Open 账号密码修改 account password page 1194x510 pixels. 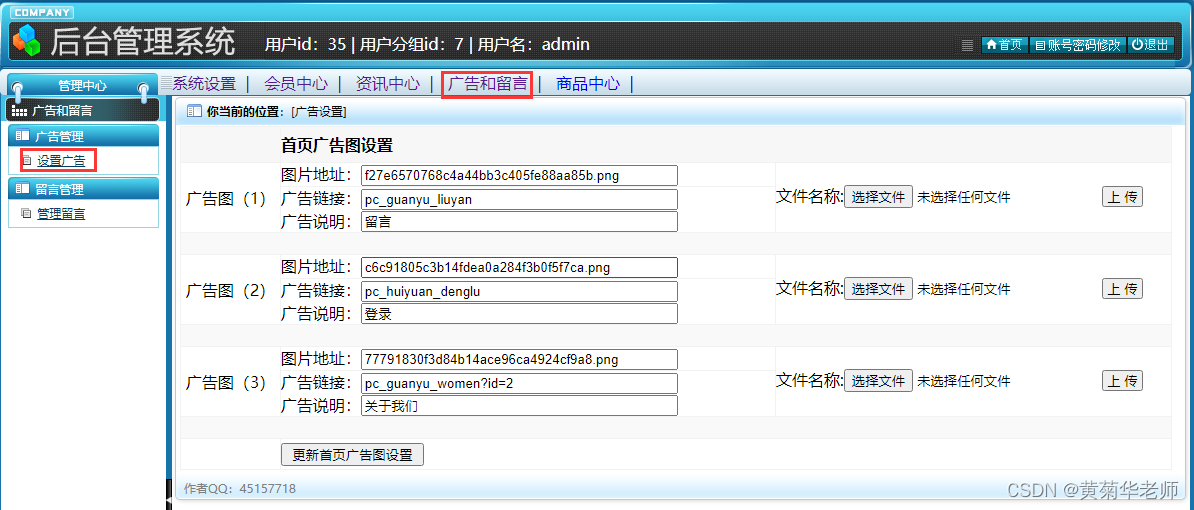pos(1077,45)
